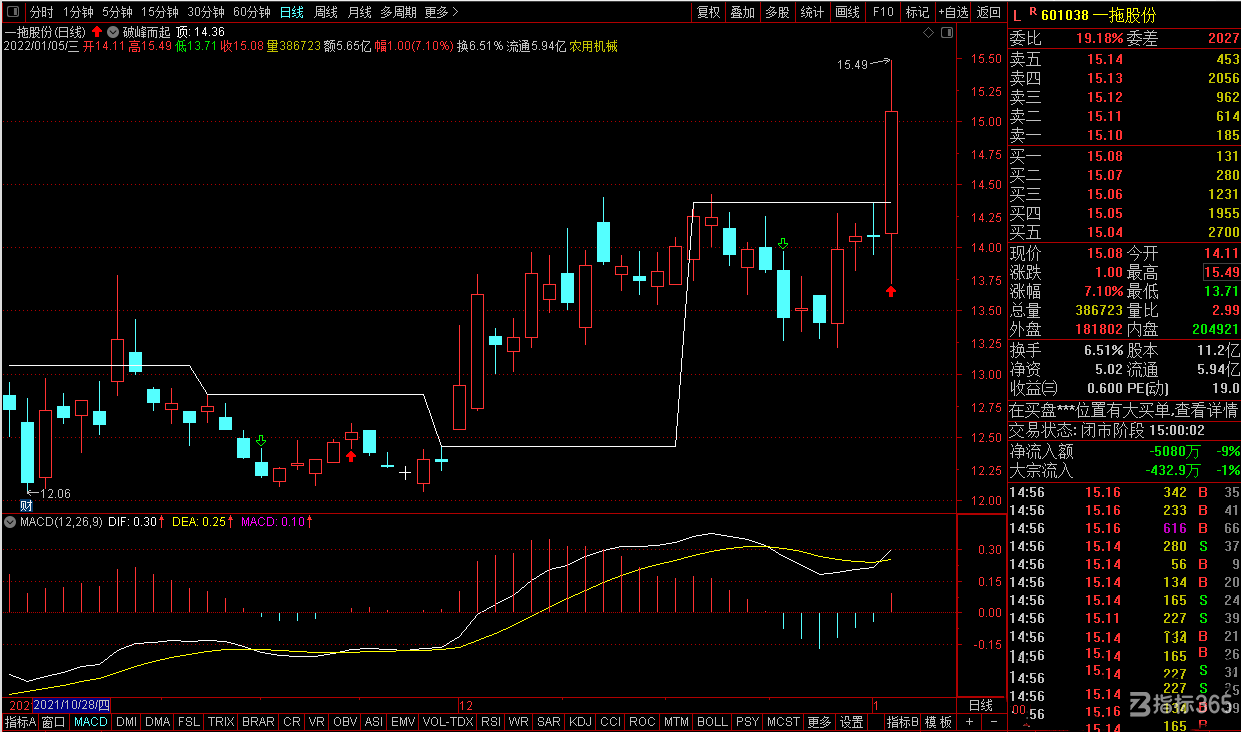Select the 30分钟 period
The image size is (1241, 732).
coord(206,12)
